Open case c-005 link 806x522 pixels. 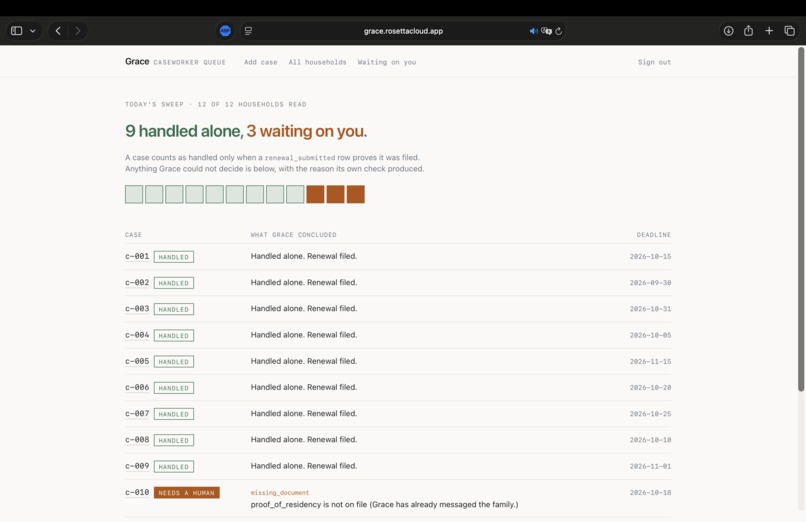point(137,361)
